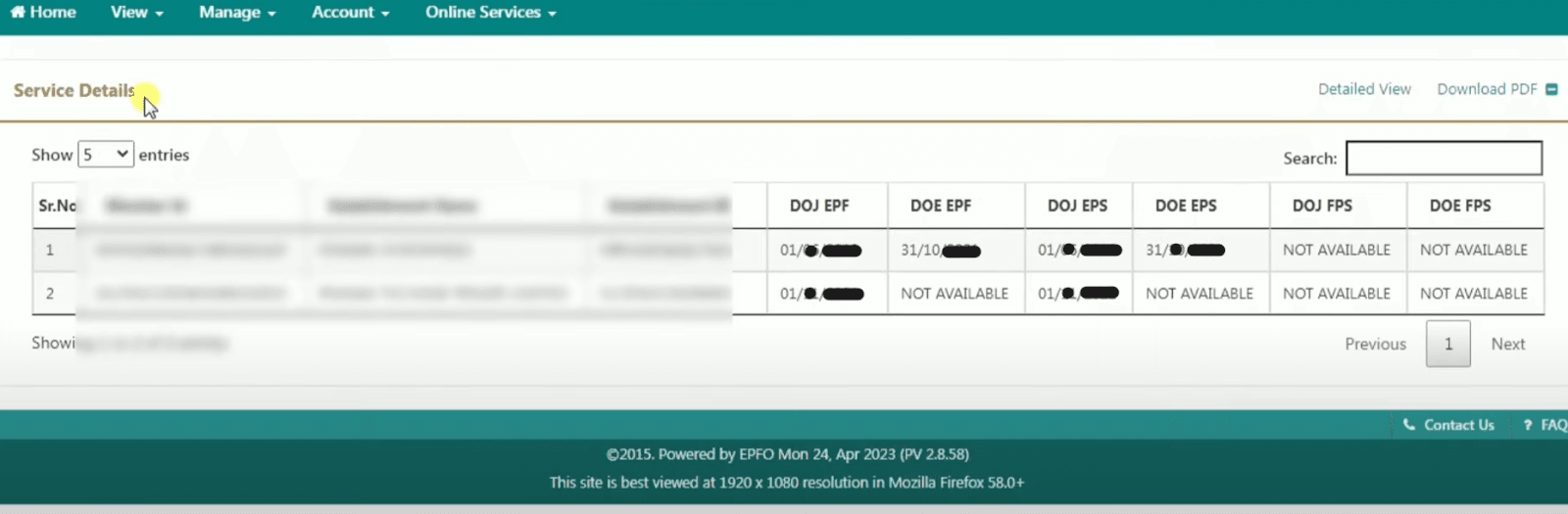Switch to Detailed View
Viewport: 1568px width, 514px height.
pos(1364,89)
